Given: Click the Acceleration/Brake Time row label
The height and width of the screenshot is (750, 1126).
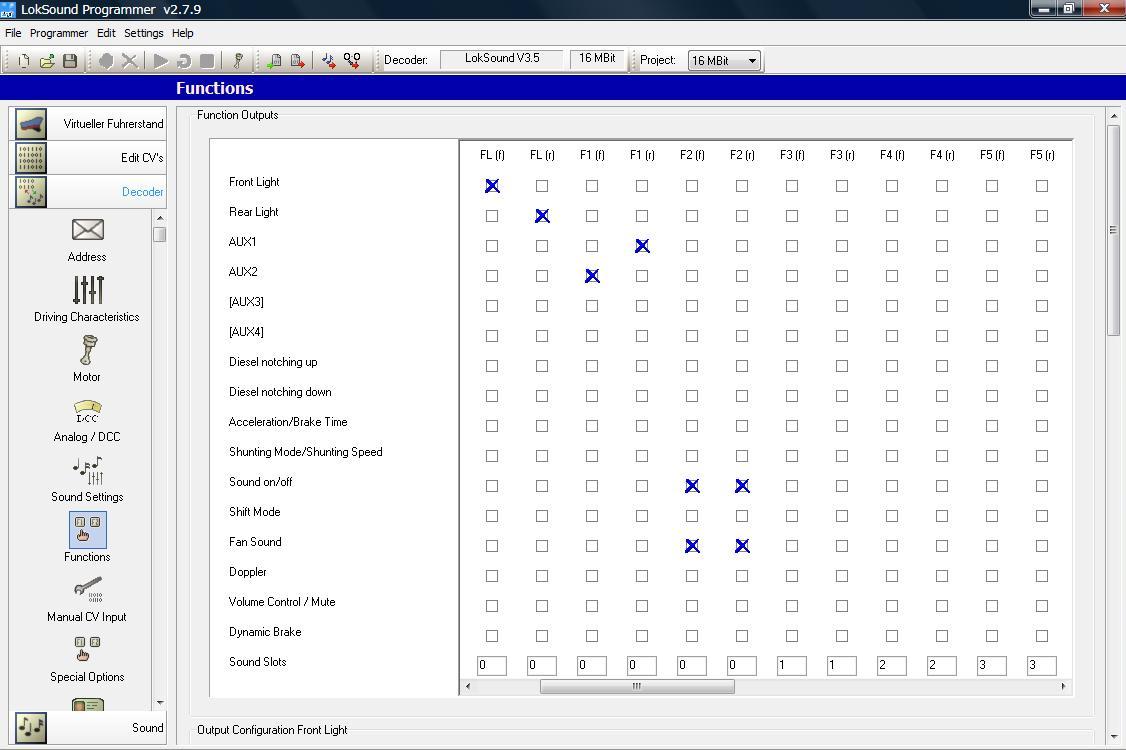Looking at the screenshot, I should point(288,422).
